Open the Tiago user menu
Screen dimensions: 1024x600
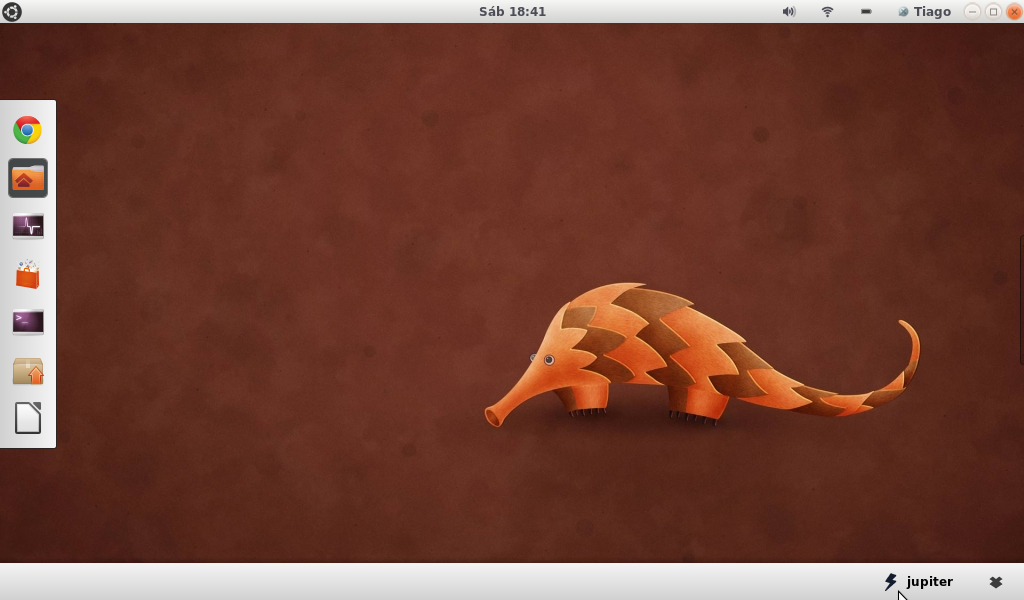(925, 11)
